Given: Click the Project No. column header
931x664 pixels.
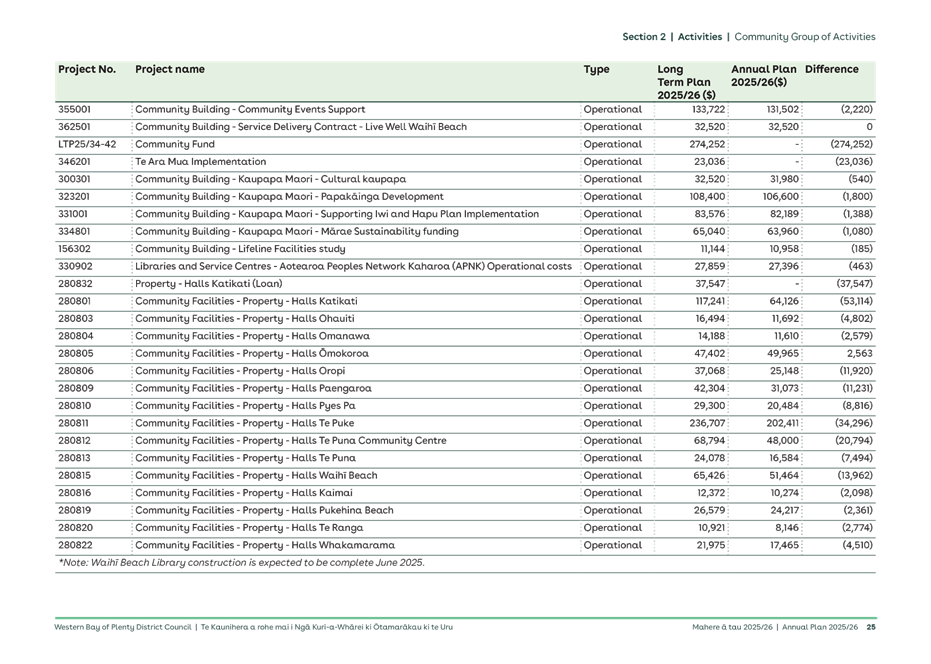Looking at the screenshot, I should click(87, 69).
